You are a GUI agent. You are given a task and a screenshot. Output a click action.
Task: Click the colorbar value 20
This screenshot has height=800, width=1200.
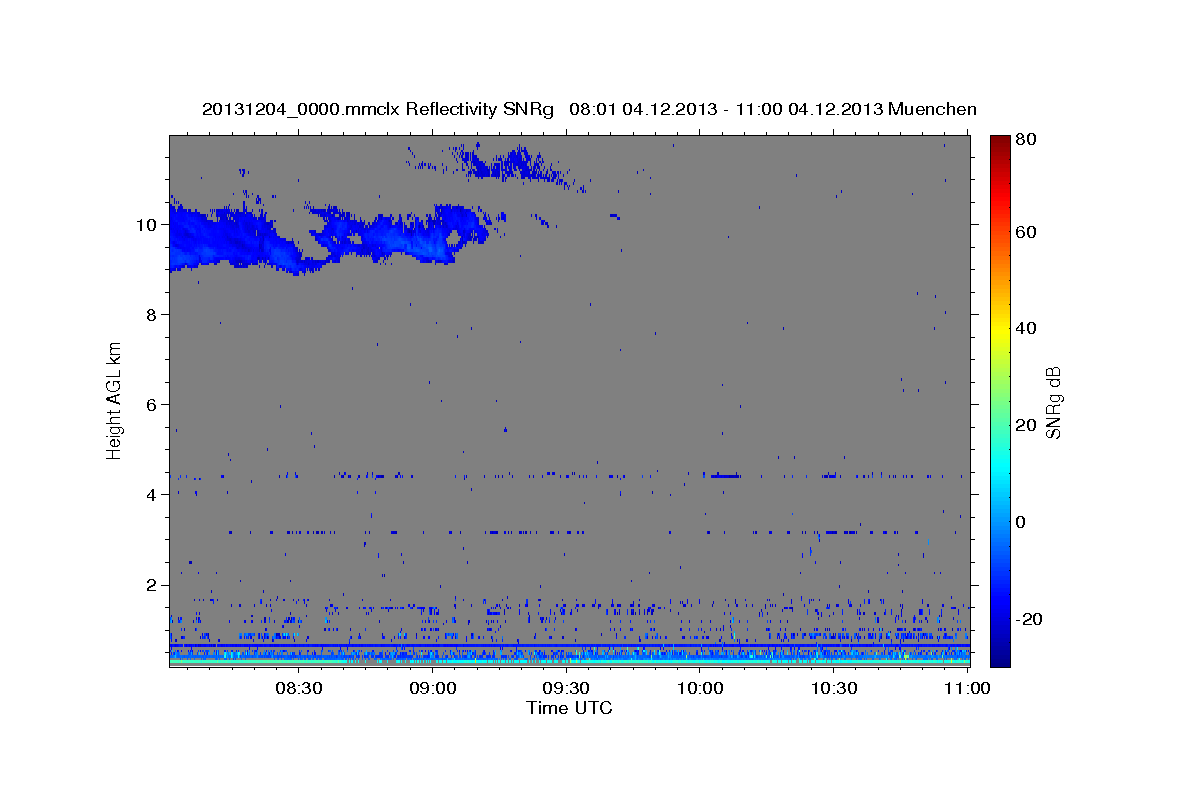(1025, 425)
